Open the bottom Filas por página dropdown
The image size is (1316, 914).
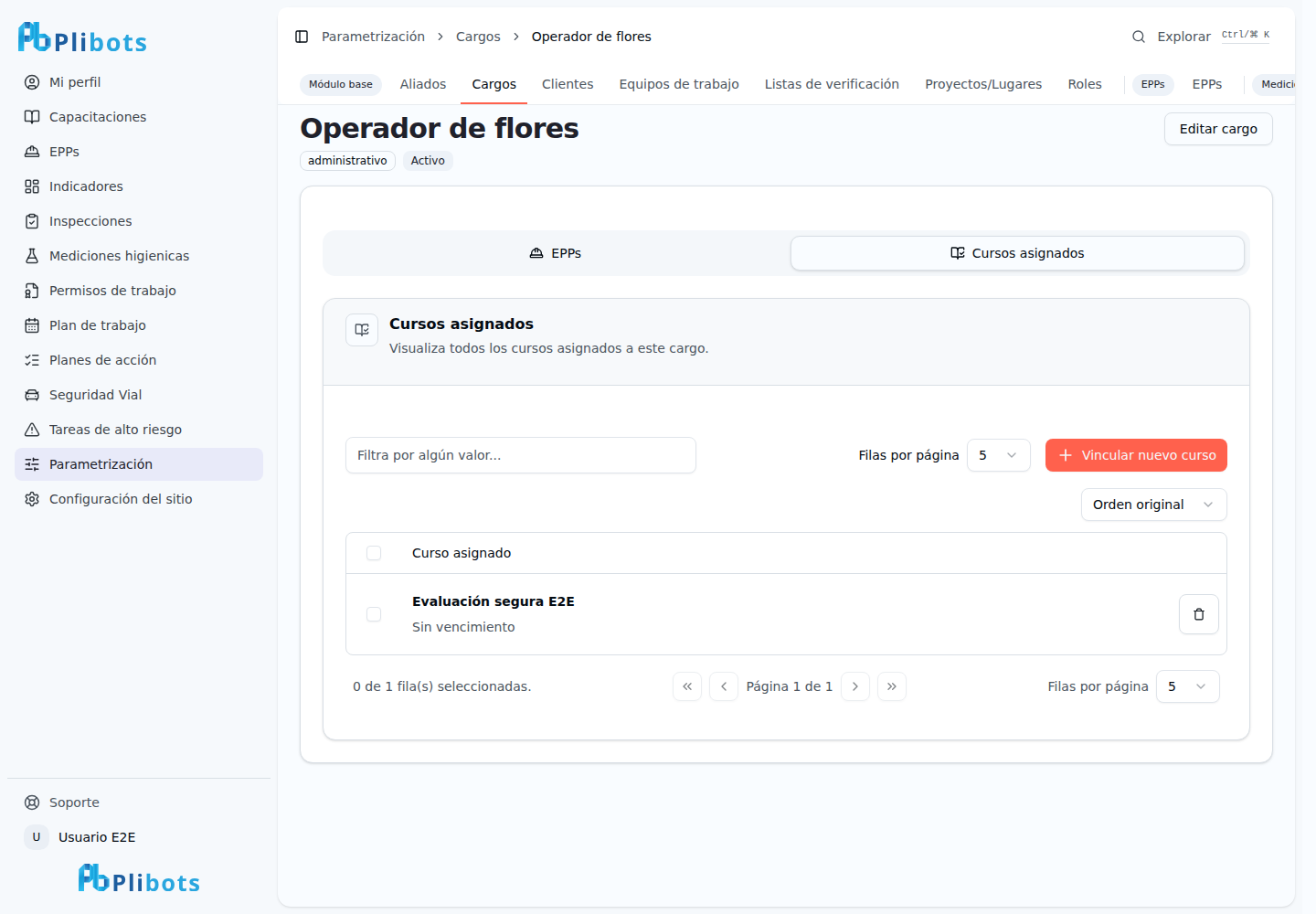(x=1187, y=686)
